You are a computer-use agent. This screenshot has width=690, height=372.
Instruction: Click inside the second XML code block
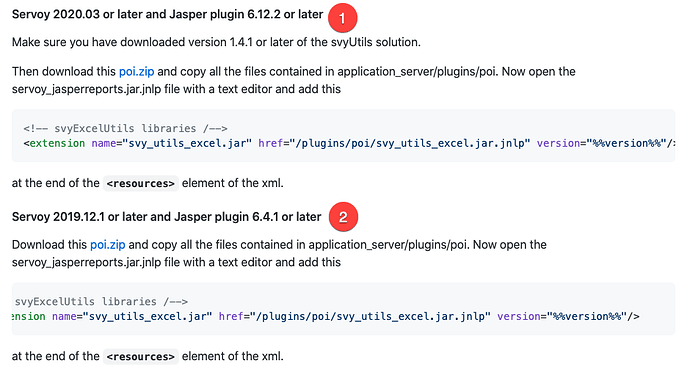click(343, 309)
